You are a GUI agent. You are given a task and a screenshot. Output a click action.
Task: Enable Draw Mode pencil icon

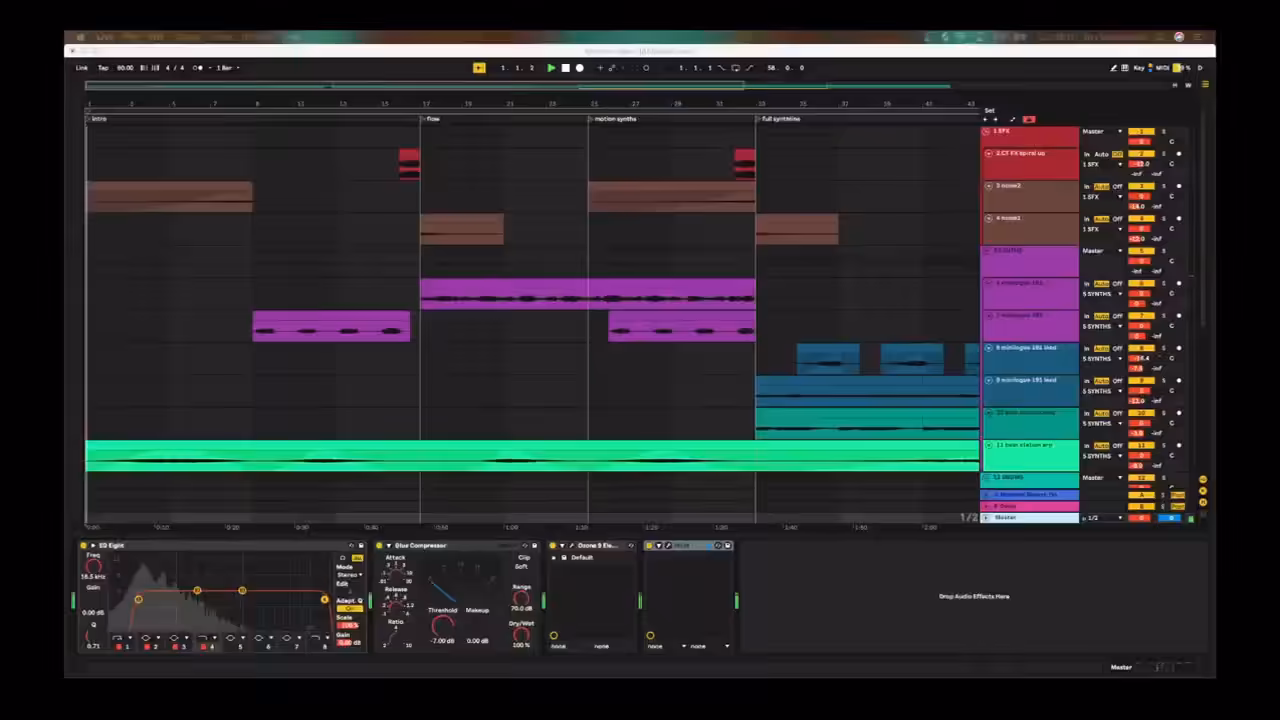tap(1113, 68)
